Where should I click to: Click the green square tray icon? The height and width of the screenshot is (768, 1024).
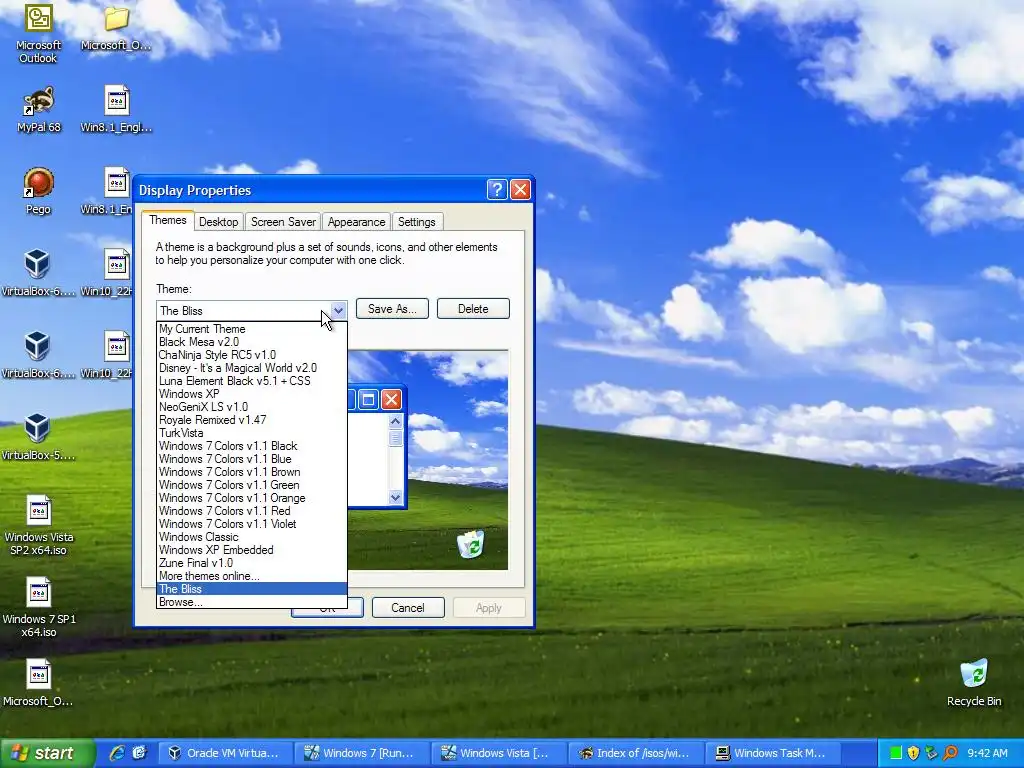(895, 753)
